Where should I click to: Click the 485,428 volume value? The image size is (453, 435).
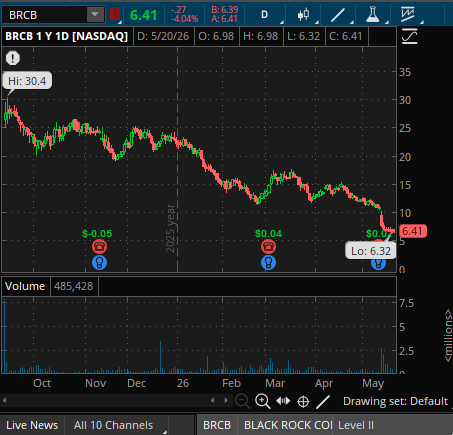[x=74, y=286]
